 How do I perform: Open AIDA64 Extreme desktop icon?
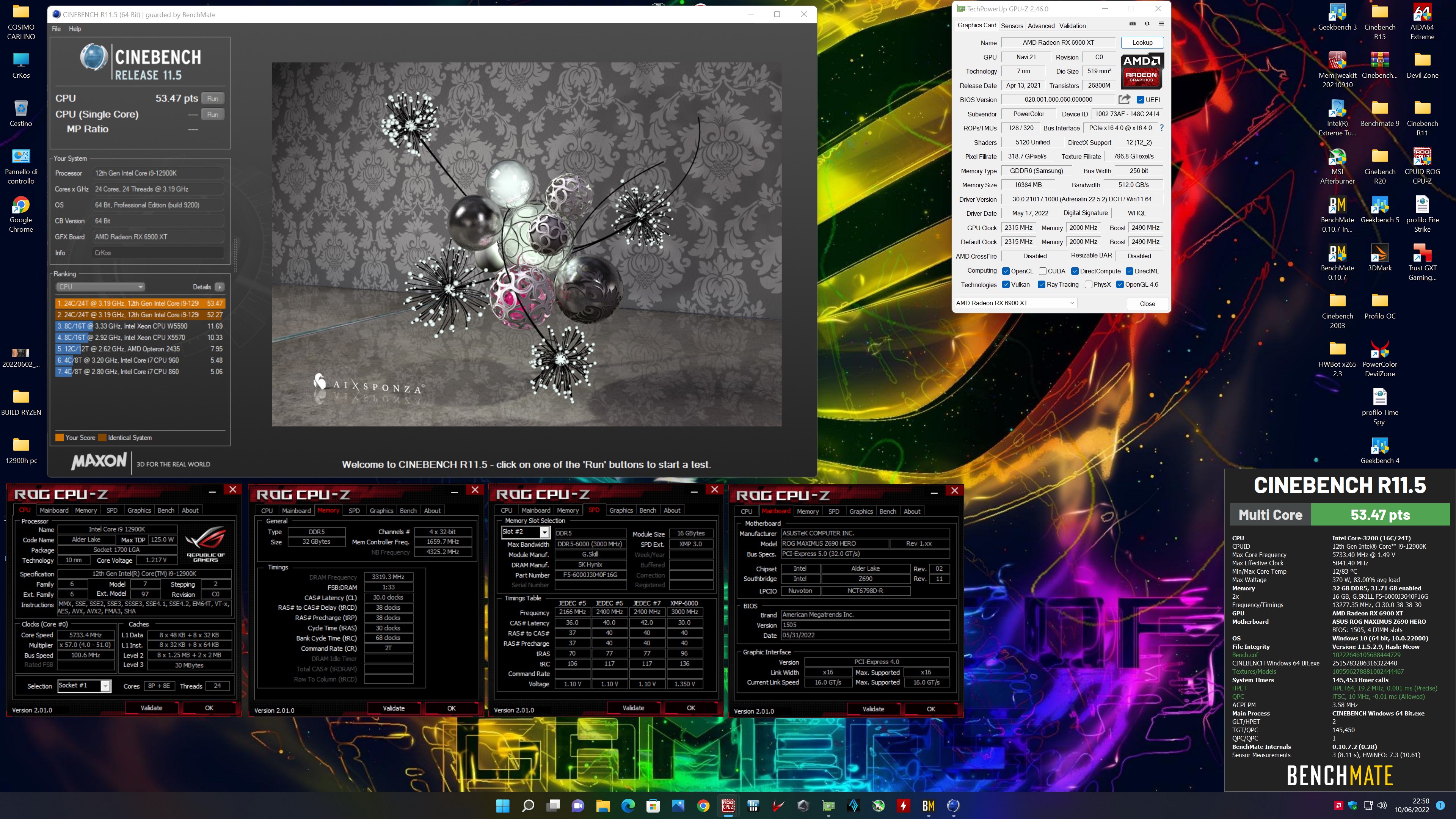click(1422, 22)
